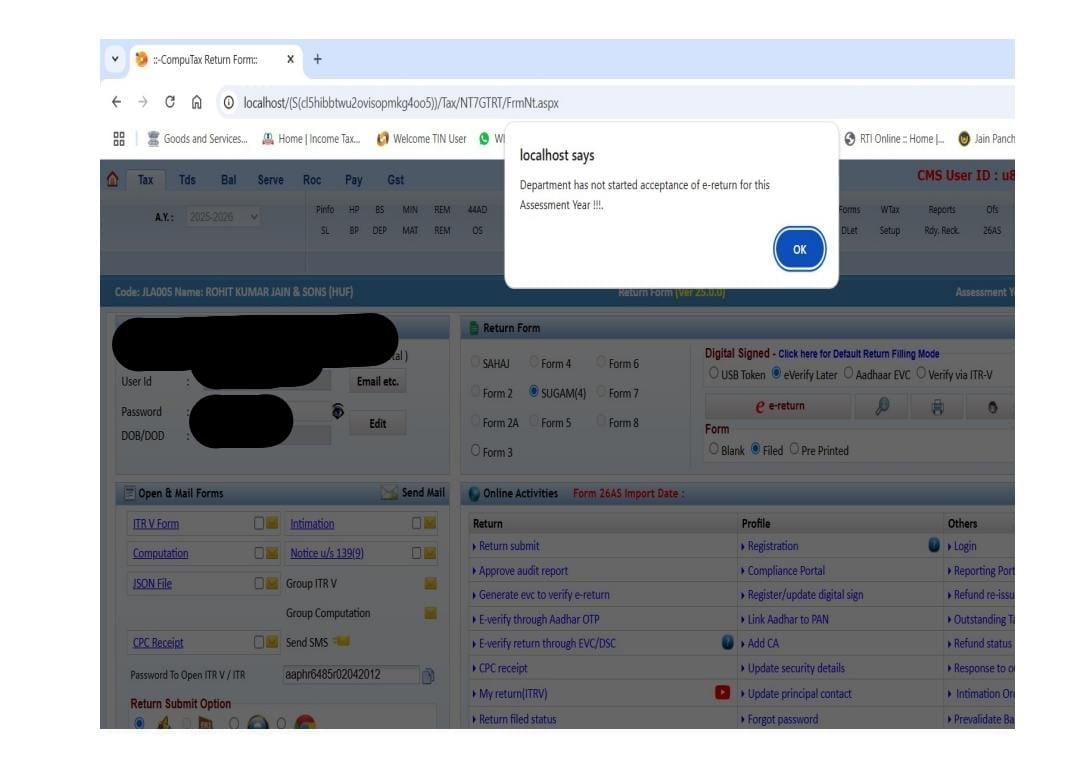Select the Aadhaar EVC radio button

click(x=848, y=373)
